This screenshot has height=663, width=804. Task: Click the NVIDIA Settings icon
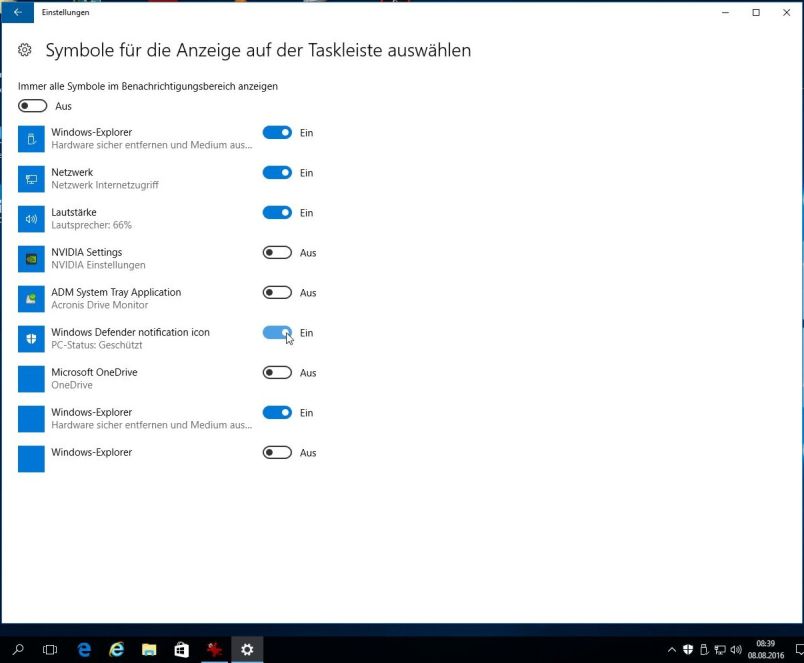pos(31,259)
